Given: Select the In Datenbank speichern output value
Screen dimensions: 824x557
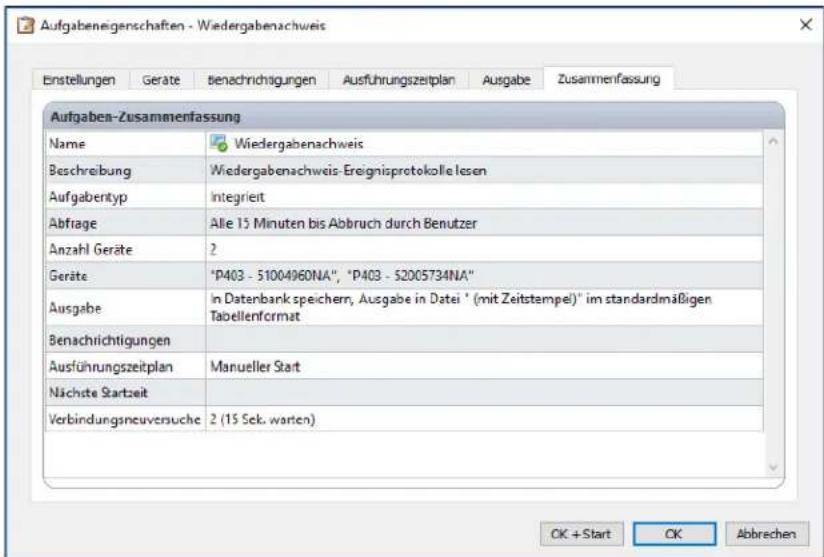Looking at the screenshot, I should click(x=460, y=307).
